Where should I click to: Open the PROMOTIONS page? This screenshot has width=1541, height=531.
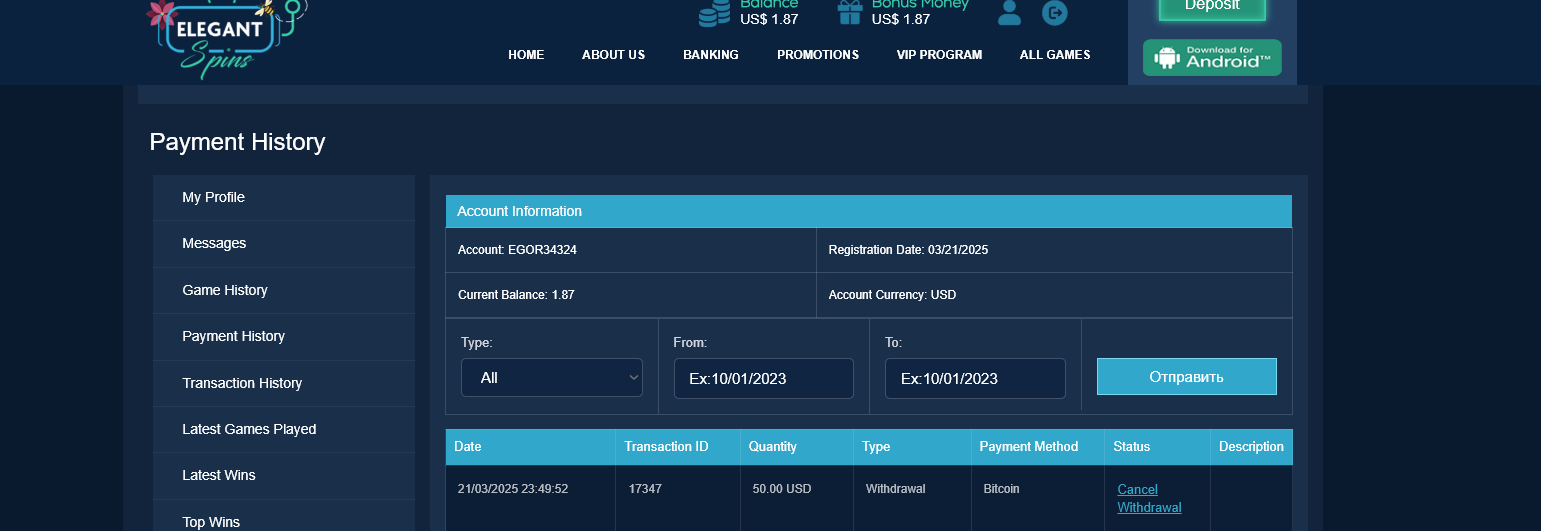[x=818, y=55]
